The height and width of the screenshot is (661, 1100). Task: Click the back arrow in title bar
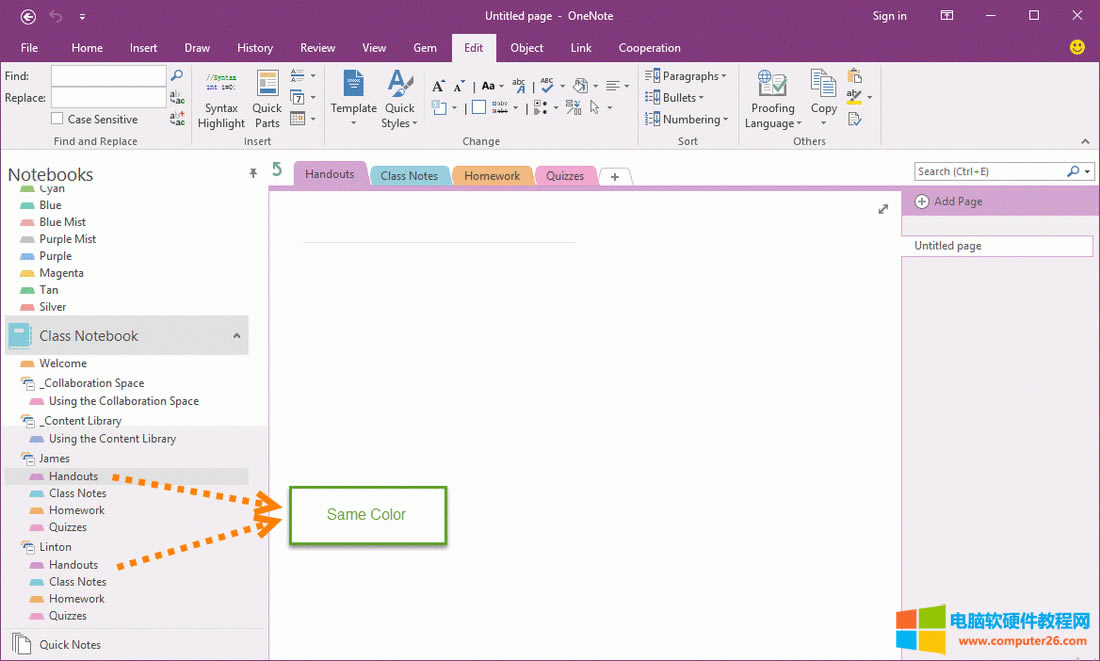point(28,16)
